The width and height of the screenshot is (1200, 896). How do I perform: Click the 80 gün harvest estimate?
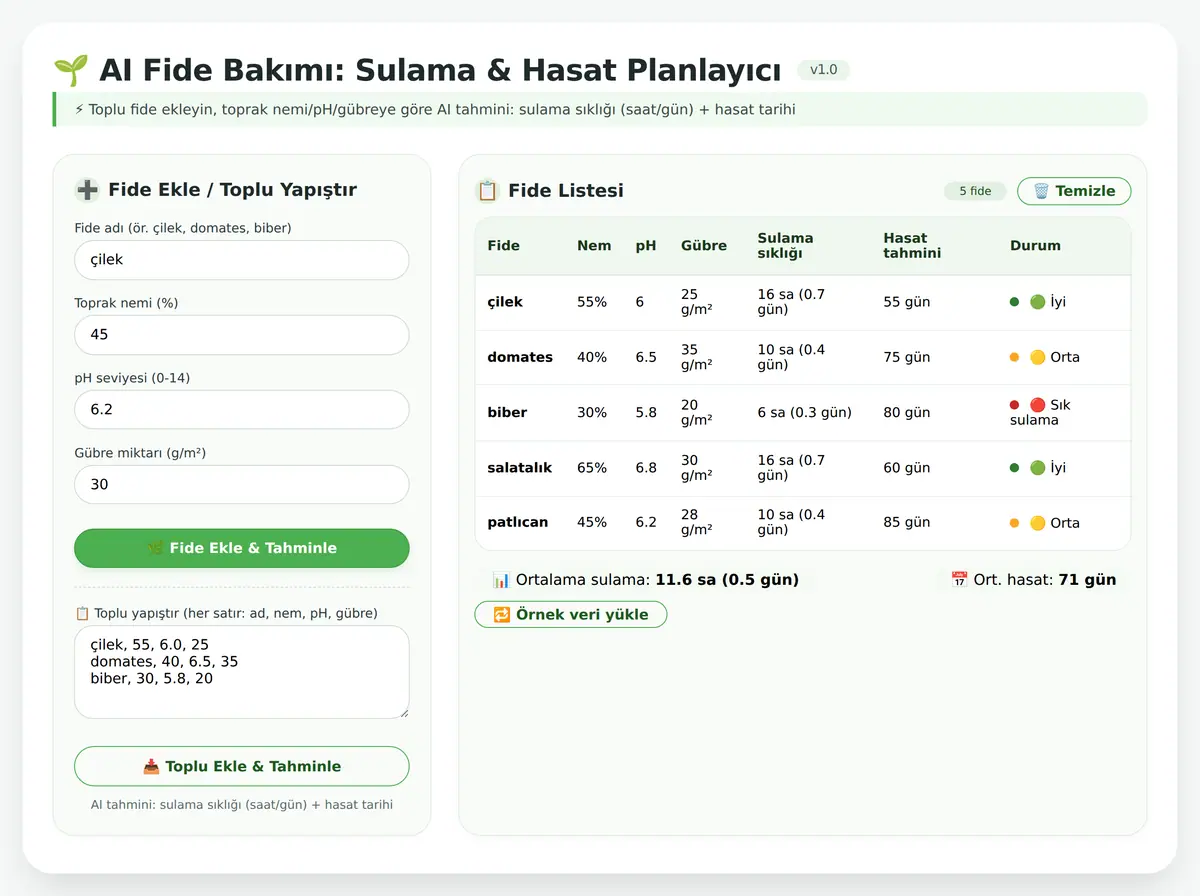coord(907,412)
